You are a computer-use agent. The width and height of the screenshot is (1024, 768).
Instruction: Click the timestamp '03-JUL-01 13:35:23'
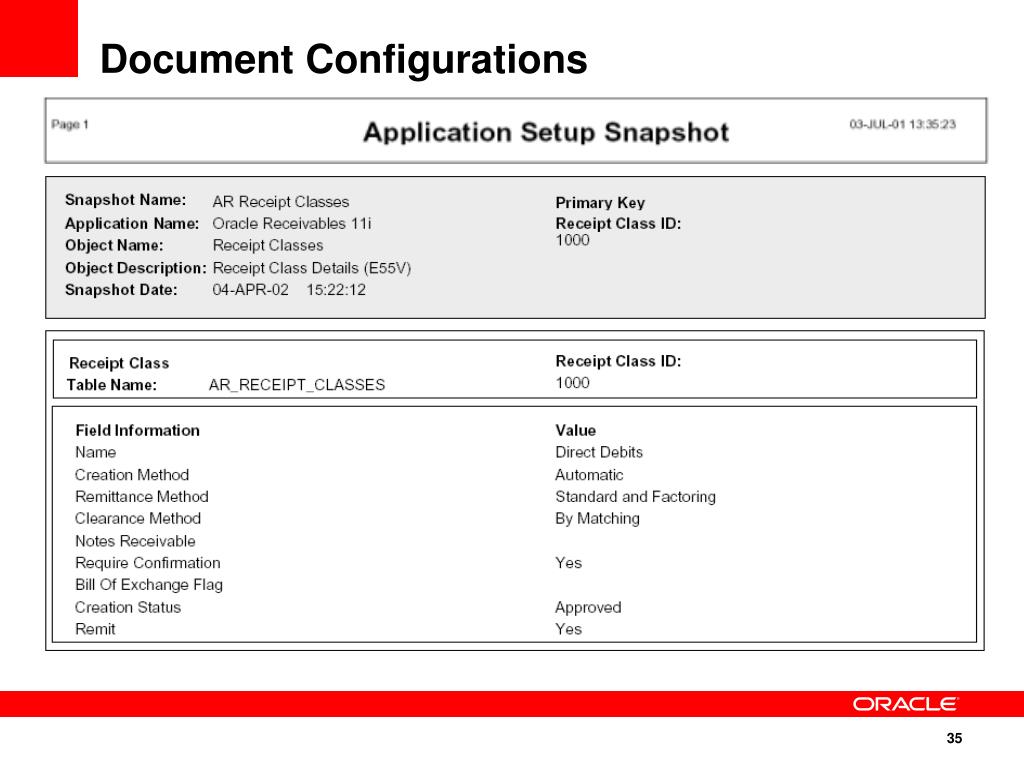point(903,124)
